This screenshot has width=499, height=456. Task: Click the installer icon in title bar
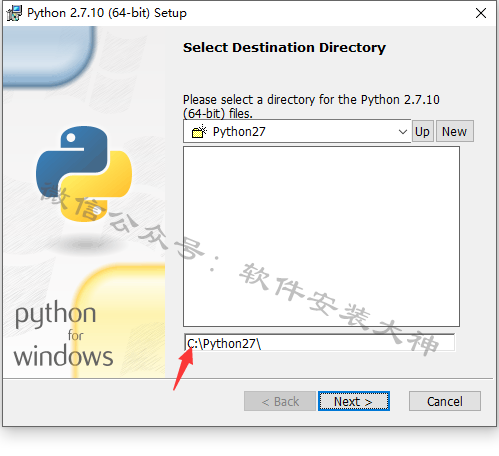(x=14, y=13)
